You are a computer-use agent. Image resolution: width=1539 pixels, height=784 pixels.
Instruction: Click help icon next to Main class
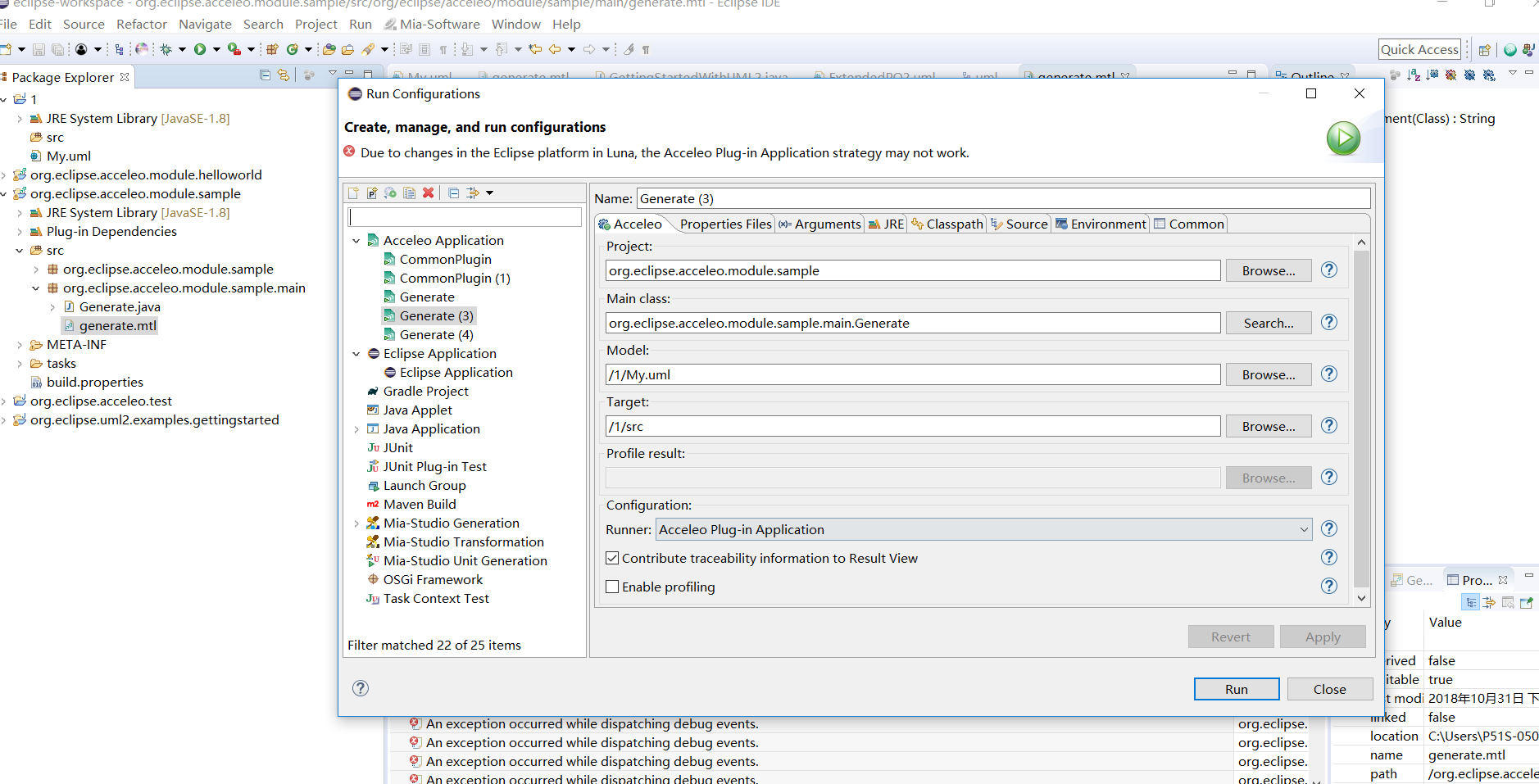coord(1329,323)
